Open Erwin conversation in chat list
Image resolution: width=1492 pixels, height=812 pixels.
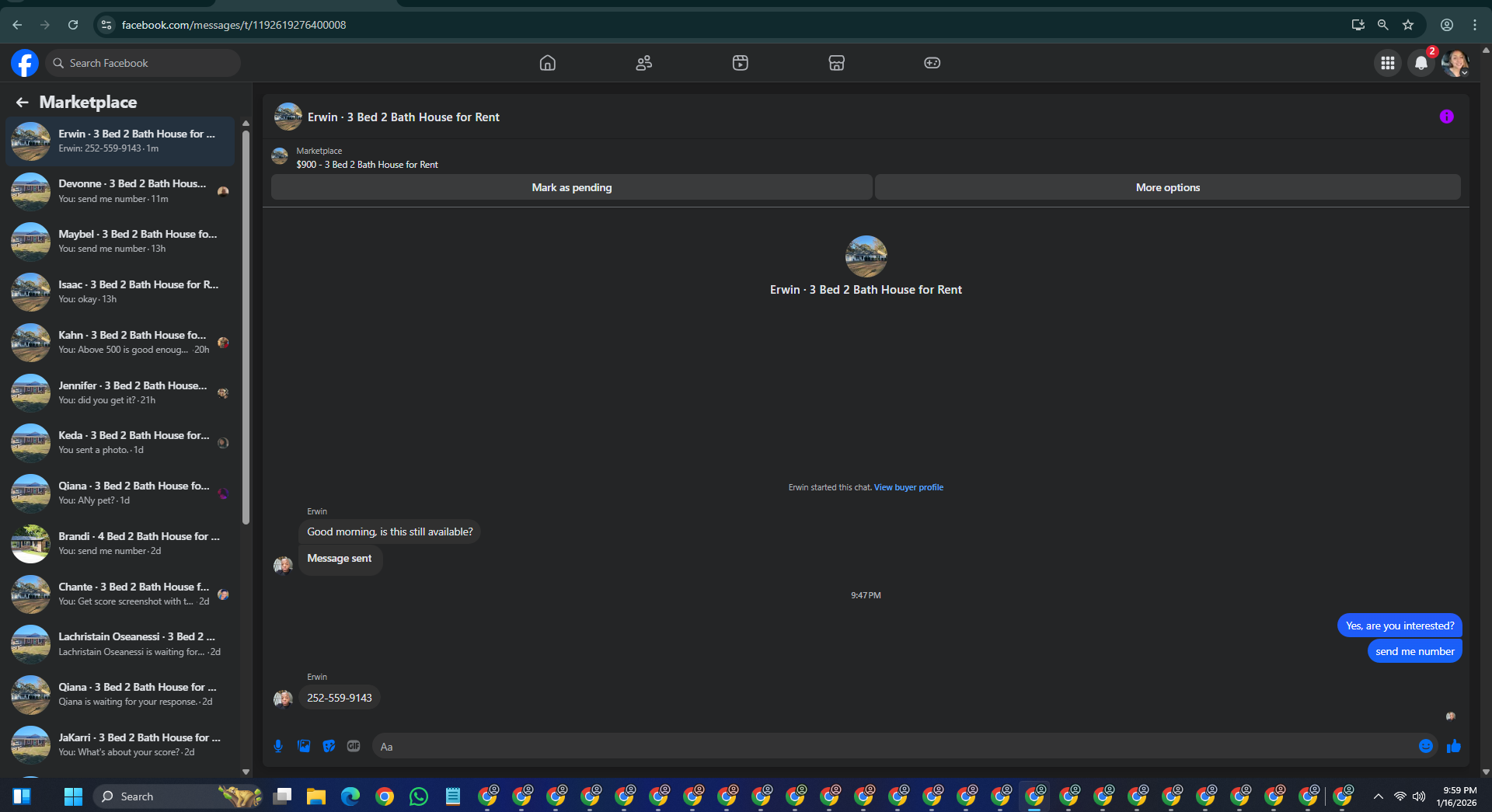(120, 141)
